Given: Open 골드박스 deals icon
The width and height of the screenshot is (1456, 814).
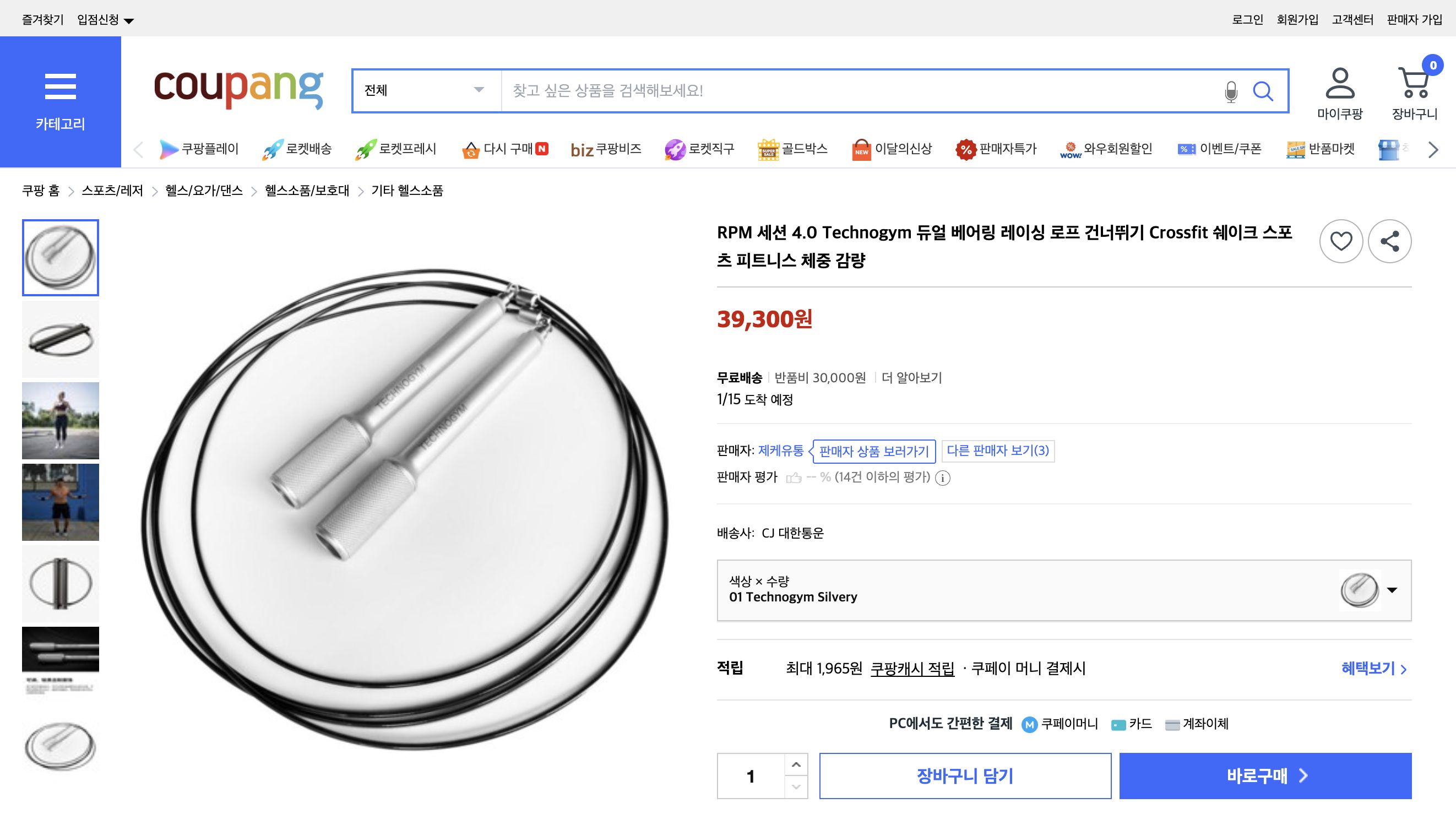Looking at the screenshot, I should pyautogui.click(x=767, y=148).
